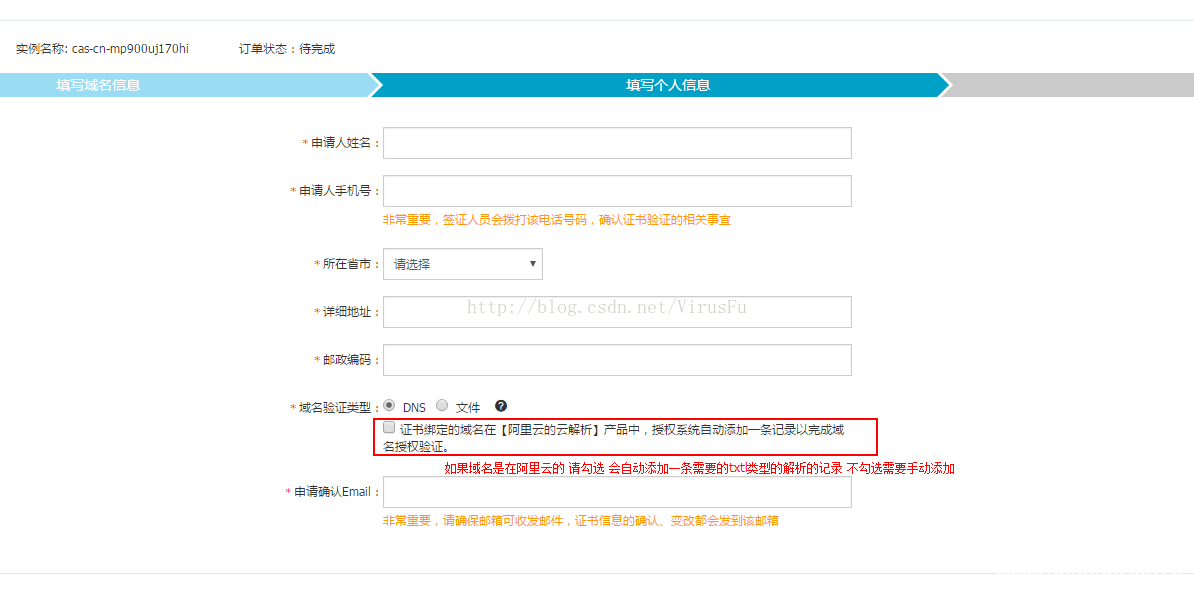The height and width of the screenshot is (592, 1194).
Task: Focus the 申请人手机号 phone number field
Action: pyautogui.click(x=617, y=190)
